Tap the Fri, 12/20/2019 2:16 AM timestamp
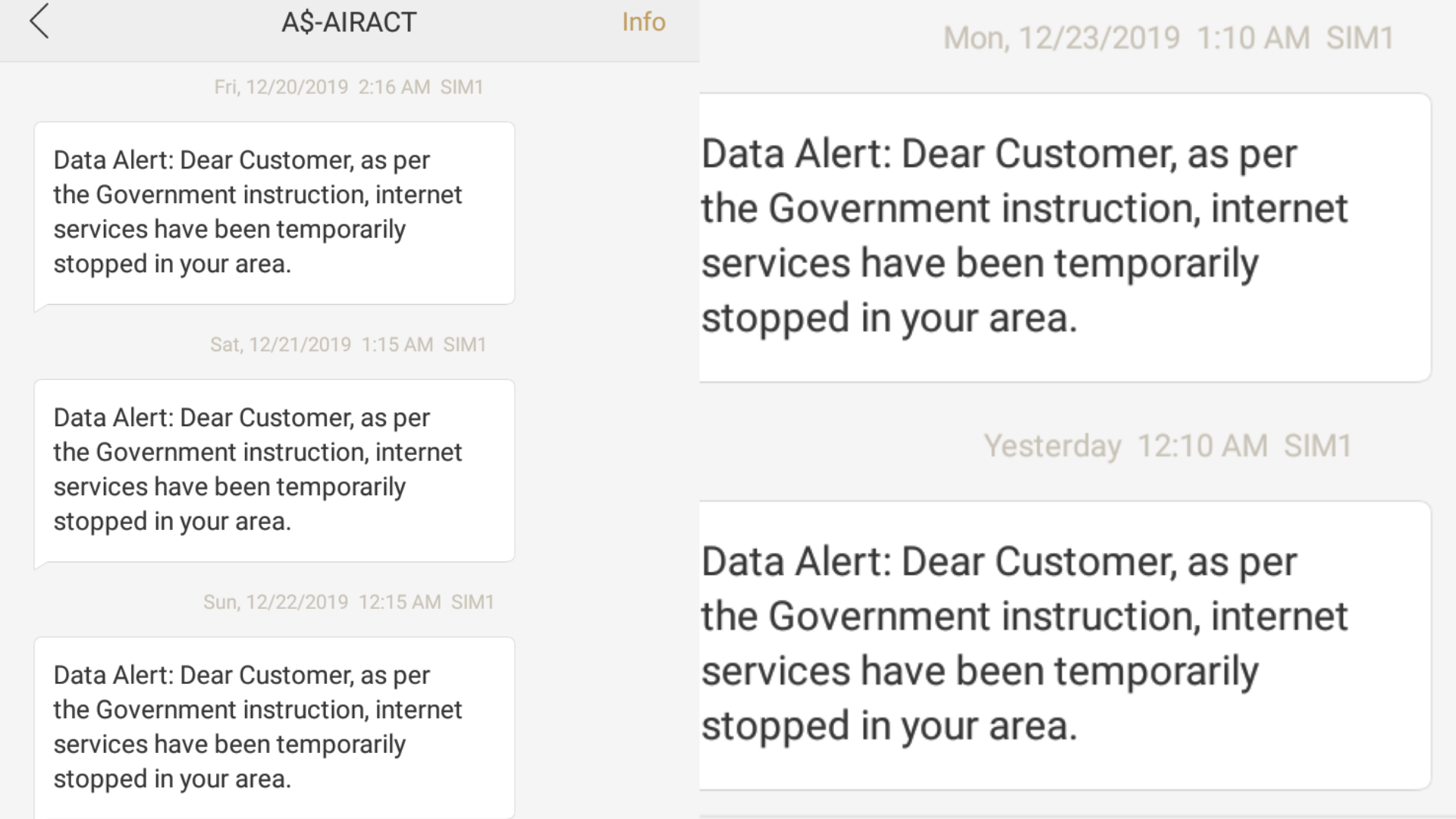Screen dimensions: 1456x819 coord(322,87)
